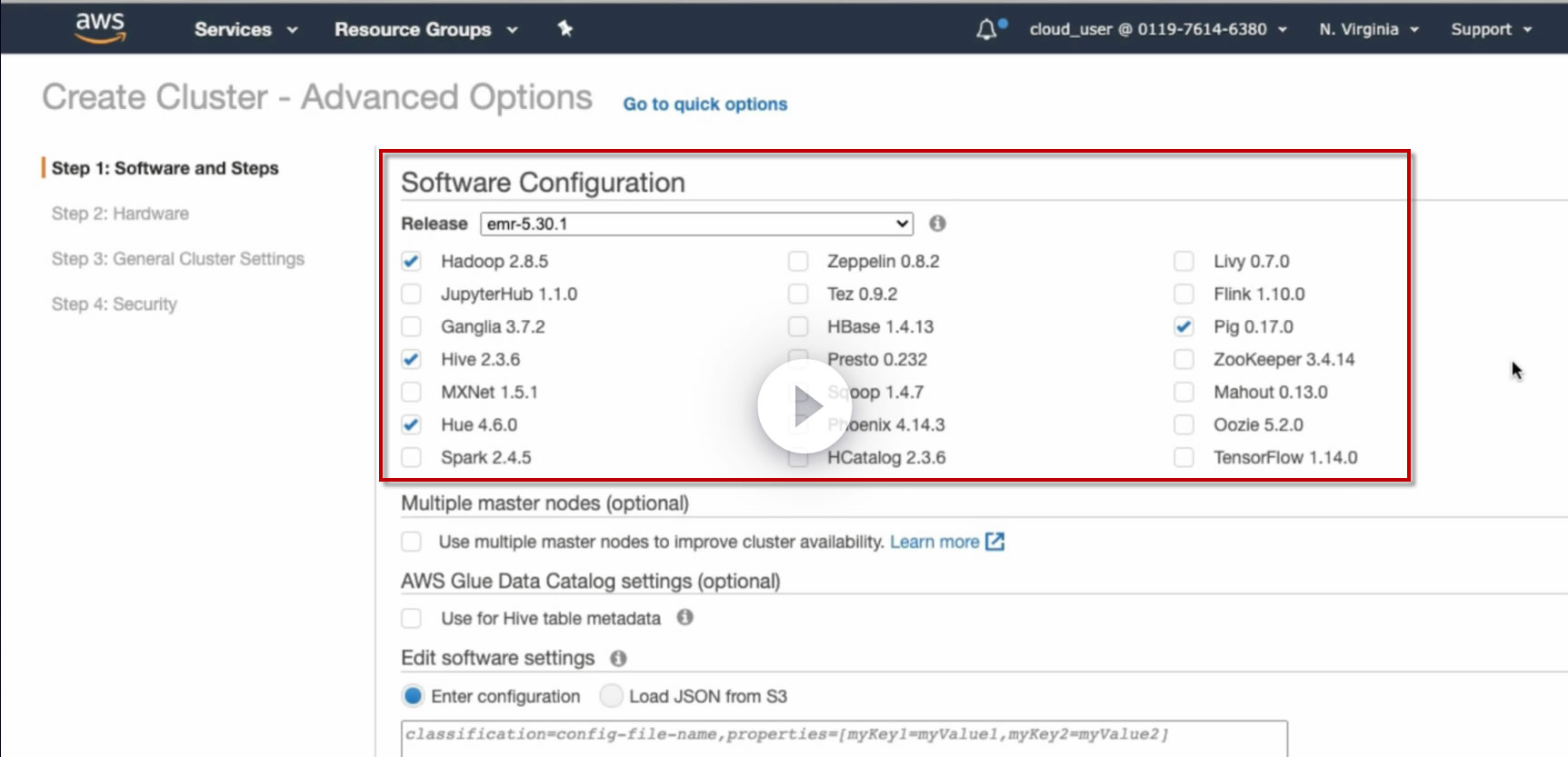
Task: Open the notifications bell icon
Action: (987, 29)
